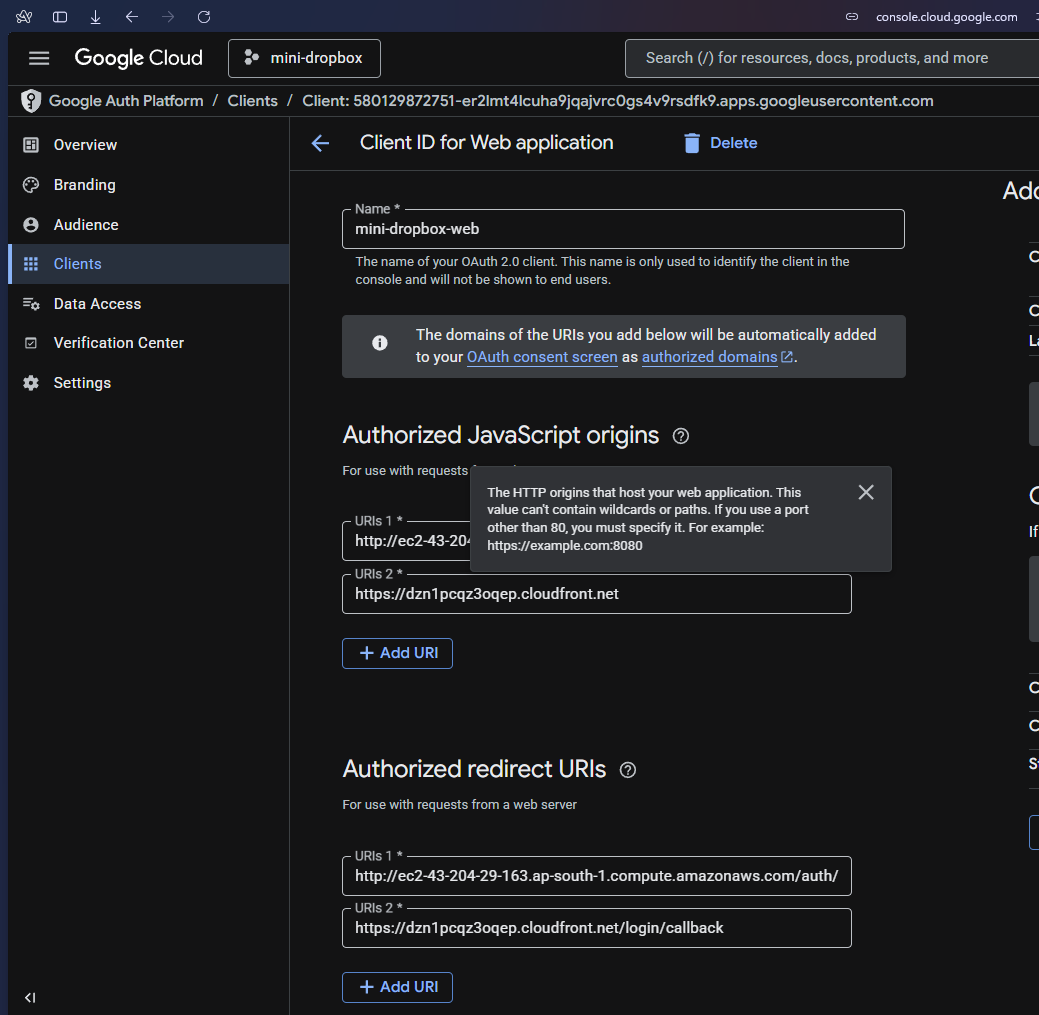
Task: Reload the page using browser refresh icon
Action: click(204, 17)
